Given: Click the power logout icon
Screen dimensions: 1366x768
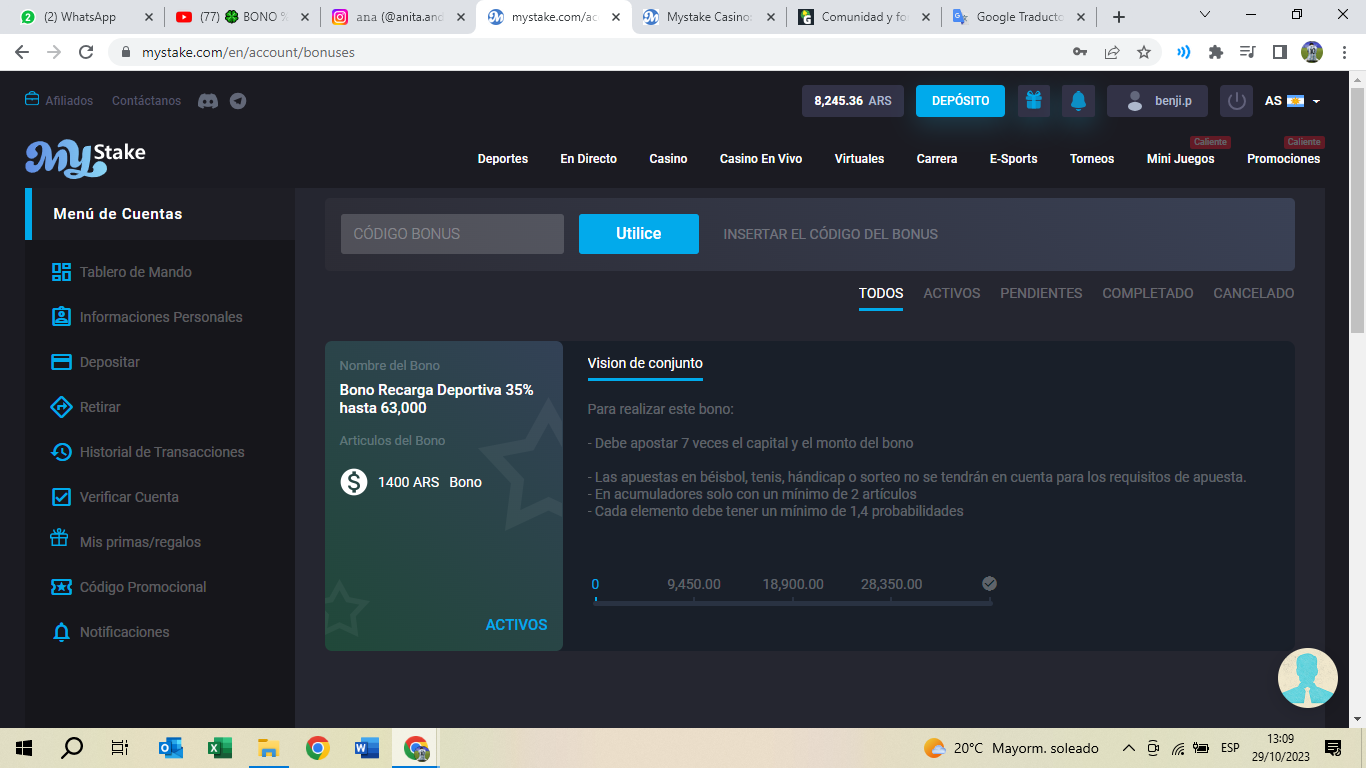Looking at the screenshot, I should (1237, 101).
